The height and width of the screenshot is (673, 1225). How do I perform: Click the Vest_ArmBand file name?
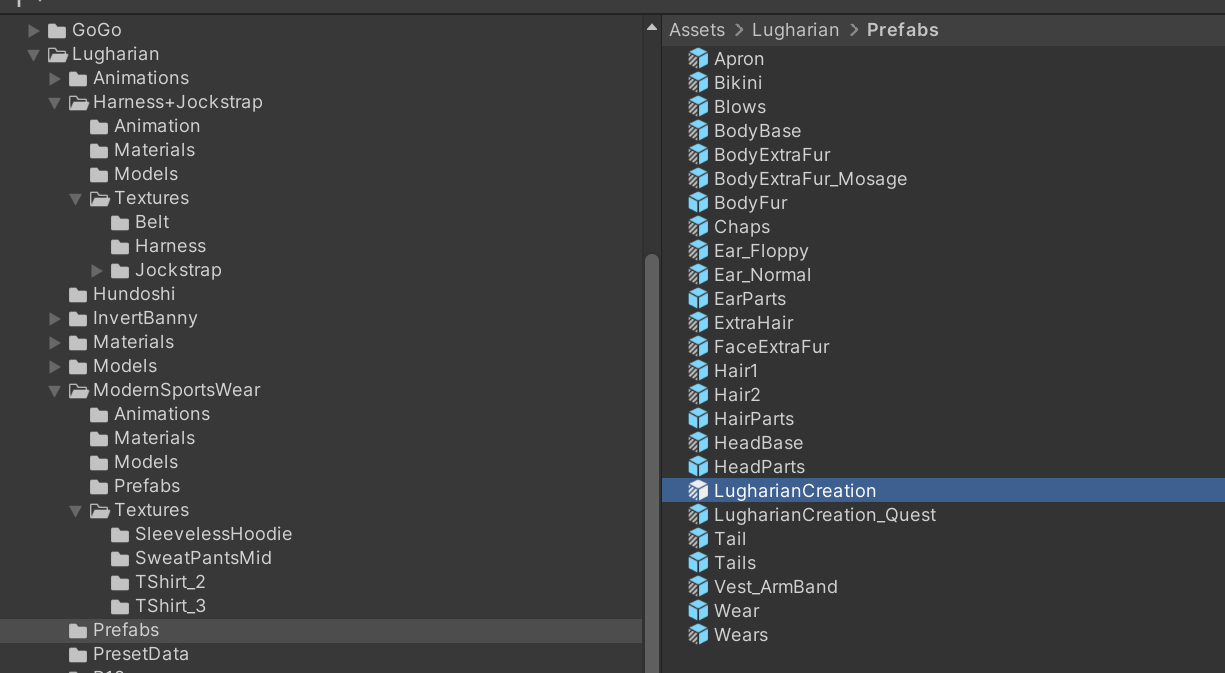click(776, 587)
